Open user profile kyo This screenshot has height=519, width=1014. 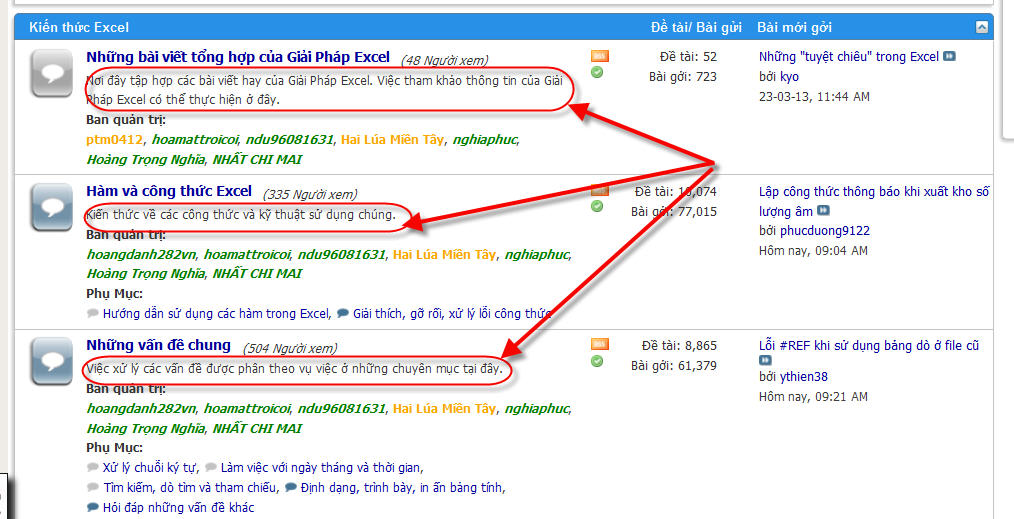pos(789,77)
